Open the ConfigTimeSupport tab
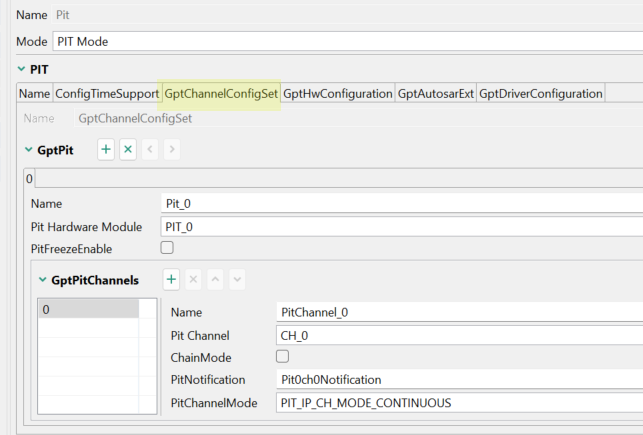This screenshot has width=643, height=435. (107, 93)
